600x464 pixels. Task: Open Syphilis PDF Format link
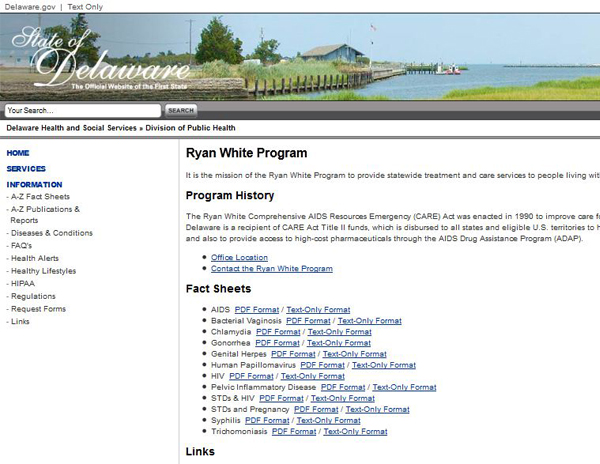pyautogui.click(x=267, y=420)
